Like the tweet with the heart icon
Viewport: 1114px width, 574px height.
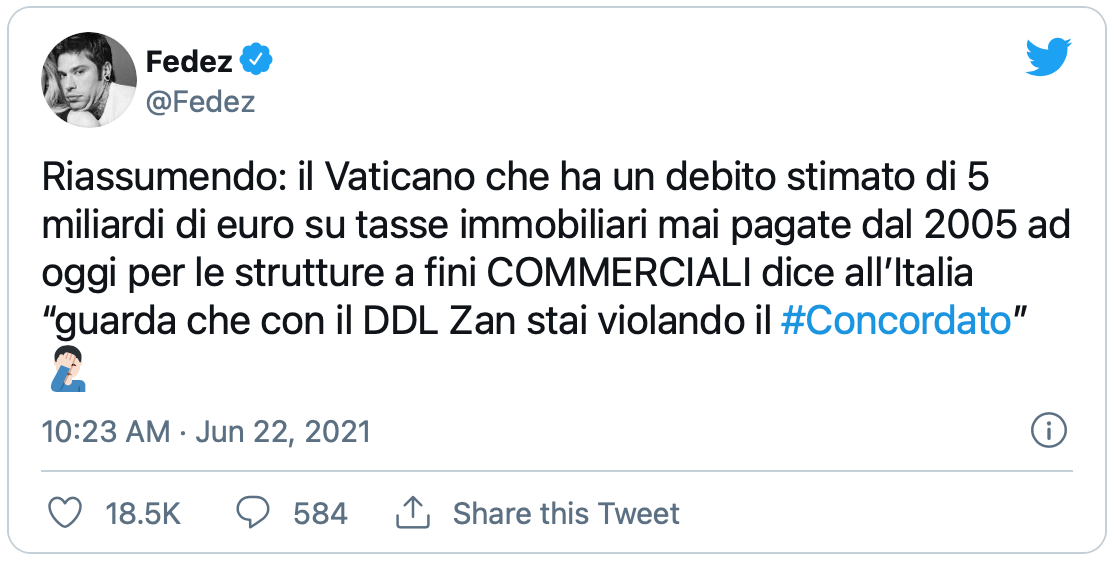65,513
